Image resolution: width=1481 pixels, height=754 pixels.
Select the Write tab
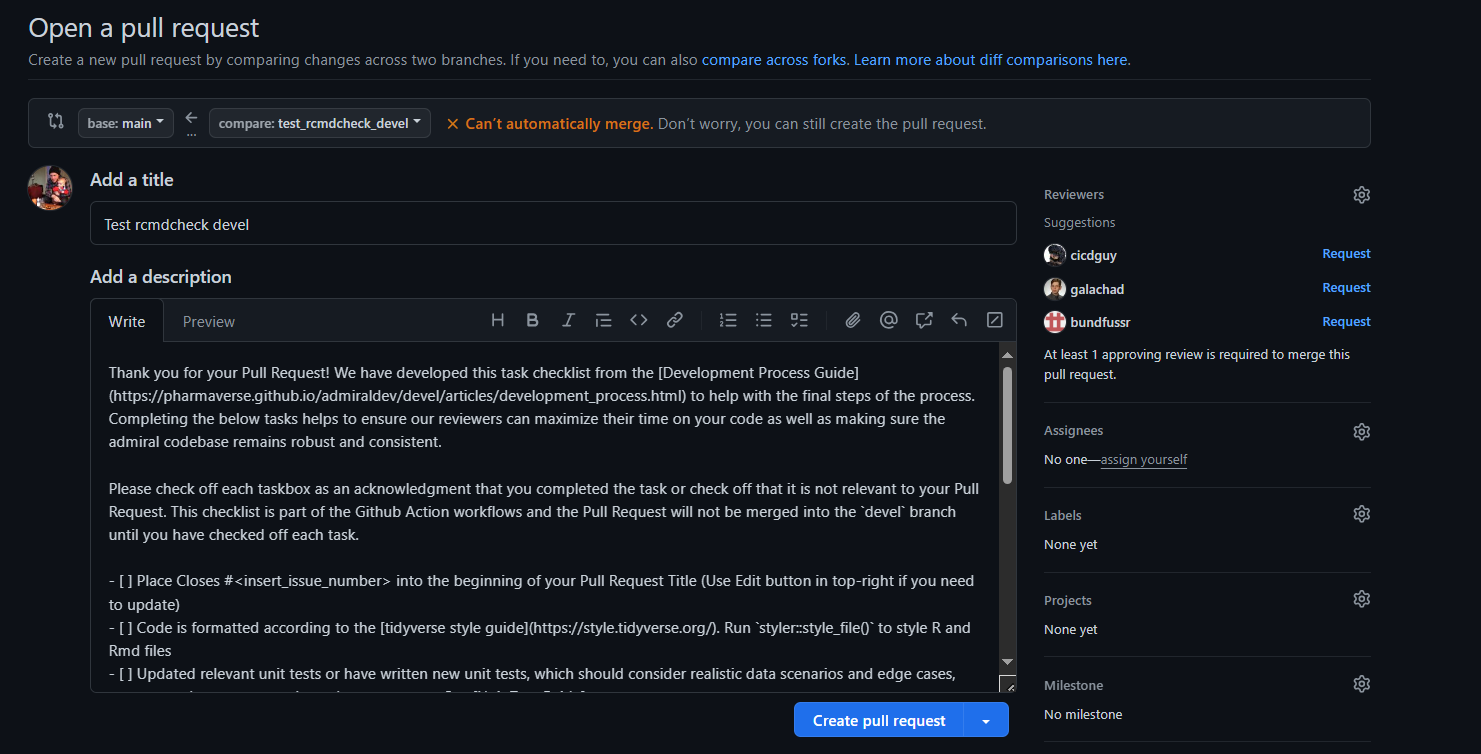127,321
